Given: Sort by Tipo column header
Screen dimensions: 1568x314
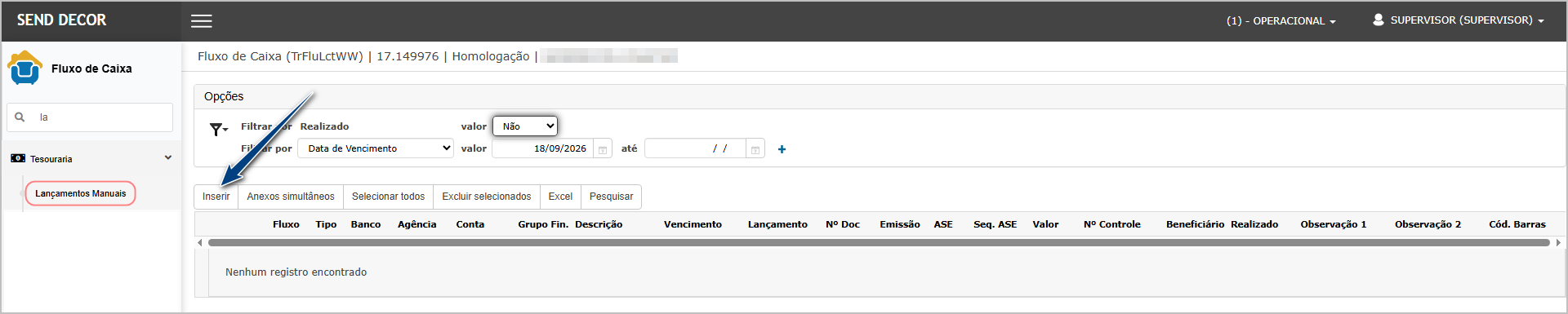Looking at the screenshot, I should 326,224.
